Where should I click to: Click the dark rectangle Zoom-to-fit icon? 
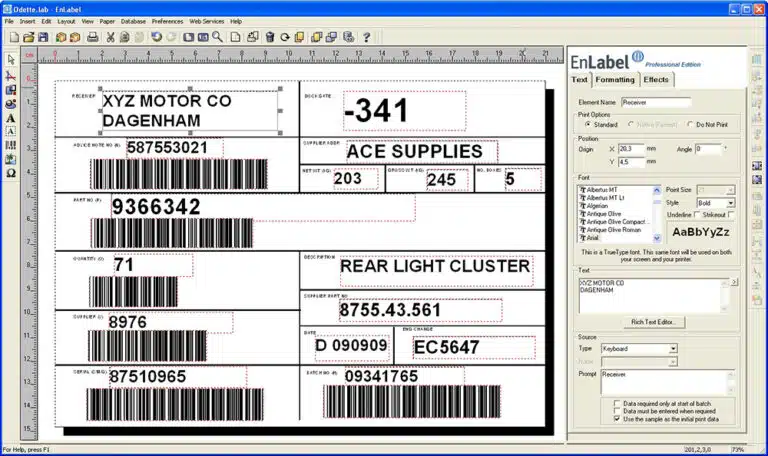[189, 37]
